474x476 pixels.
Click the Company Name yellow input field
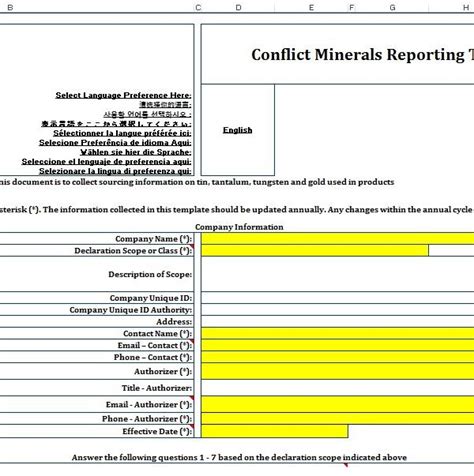[338, 239]
